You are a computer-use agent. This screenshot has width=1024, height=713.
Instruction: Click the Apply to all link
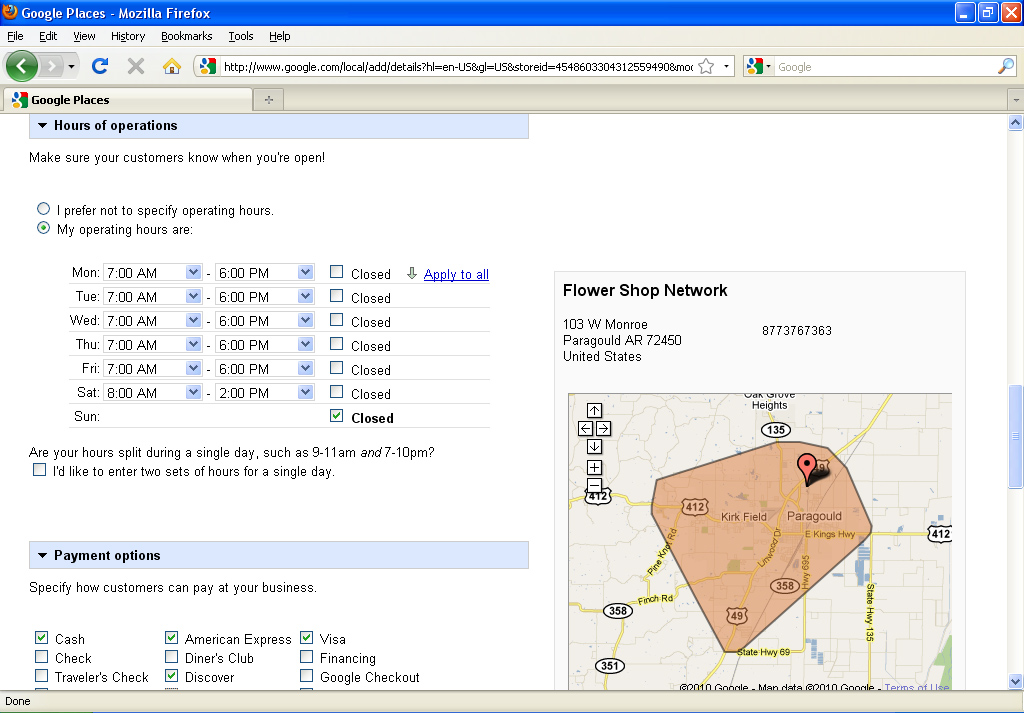(456, 274)
